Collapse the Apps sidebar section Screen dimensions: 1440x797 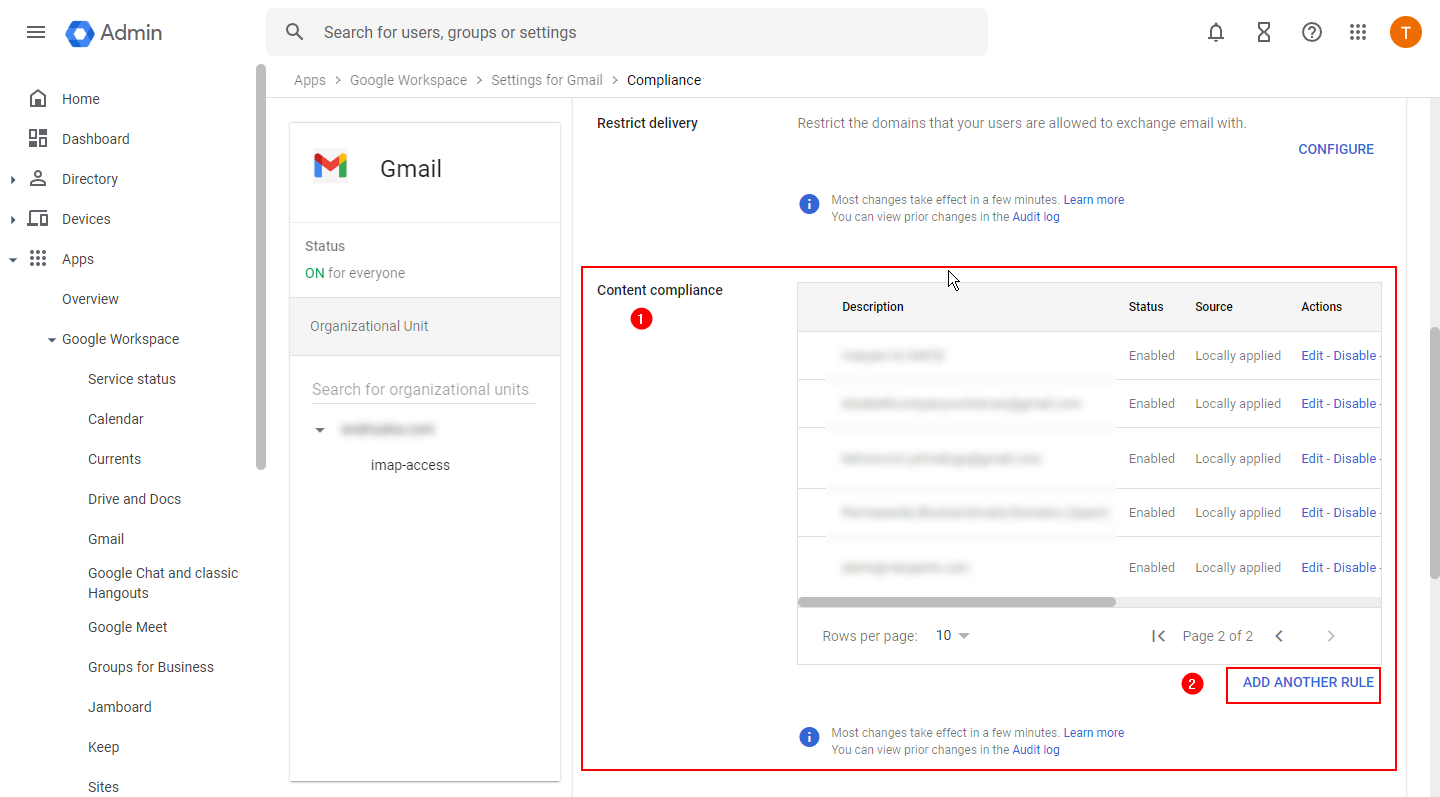pos(13,258)
